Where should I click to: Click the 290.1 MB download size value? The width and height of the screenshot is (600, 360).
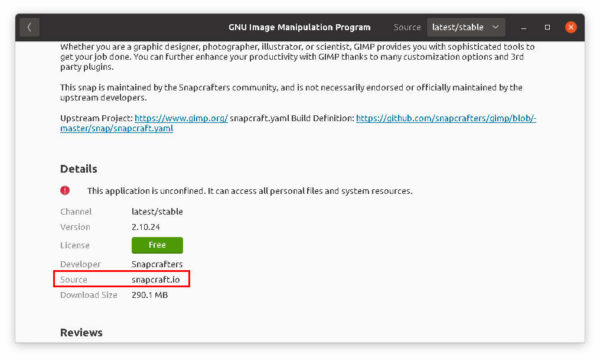[x=150, y=295]
